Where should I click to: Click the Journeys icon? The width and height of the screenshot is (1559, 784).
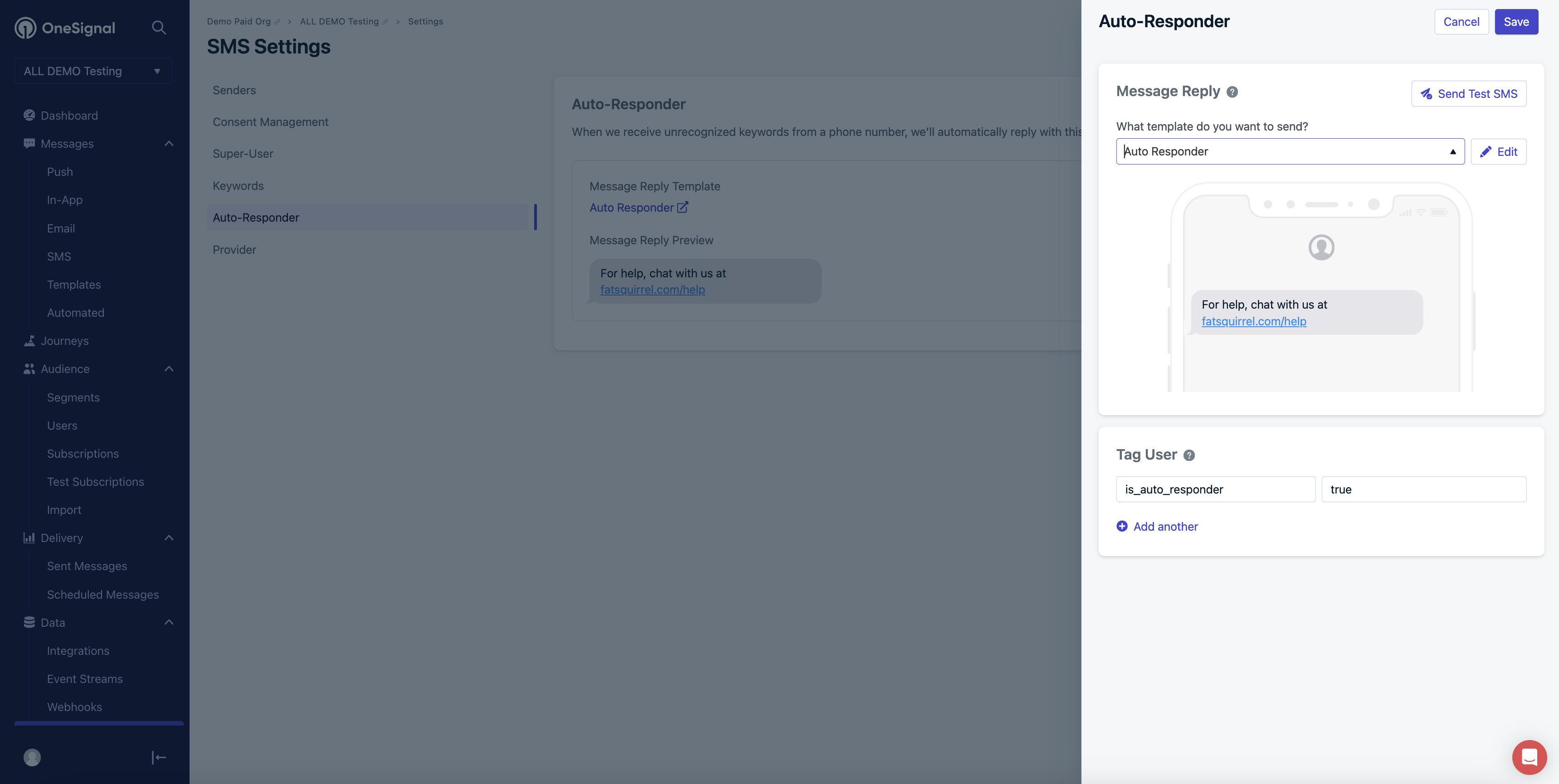(x=29, y=341)
